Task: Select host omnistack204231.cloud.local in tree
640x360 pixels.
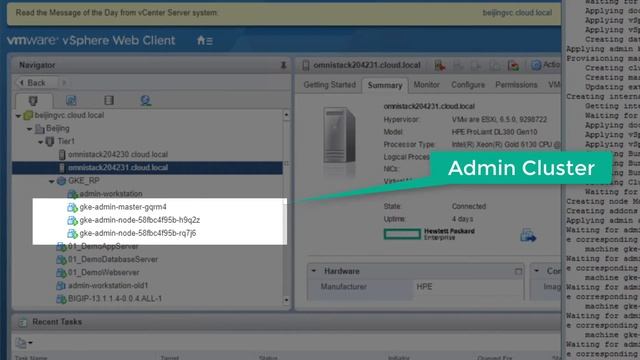Action: (x=118, y=168)
